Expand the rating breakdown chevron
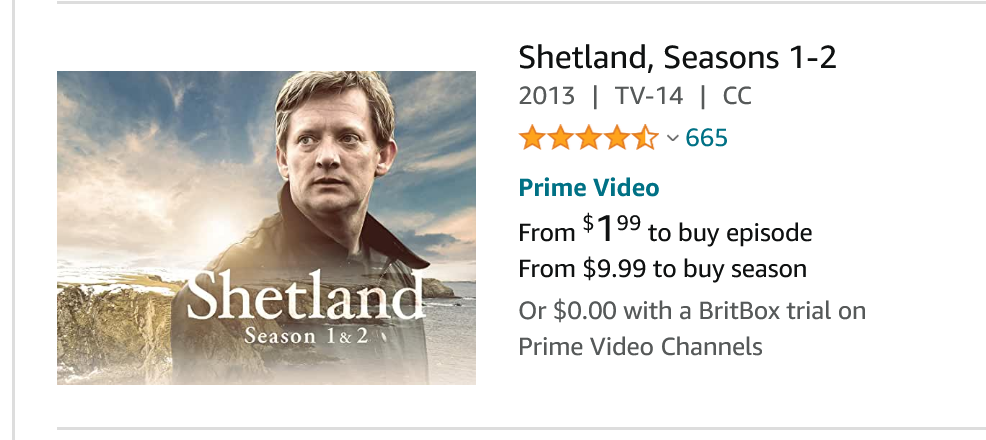Image resolution: width=986 pixels, height=440 pixels. 672,138
